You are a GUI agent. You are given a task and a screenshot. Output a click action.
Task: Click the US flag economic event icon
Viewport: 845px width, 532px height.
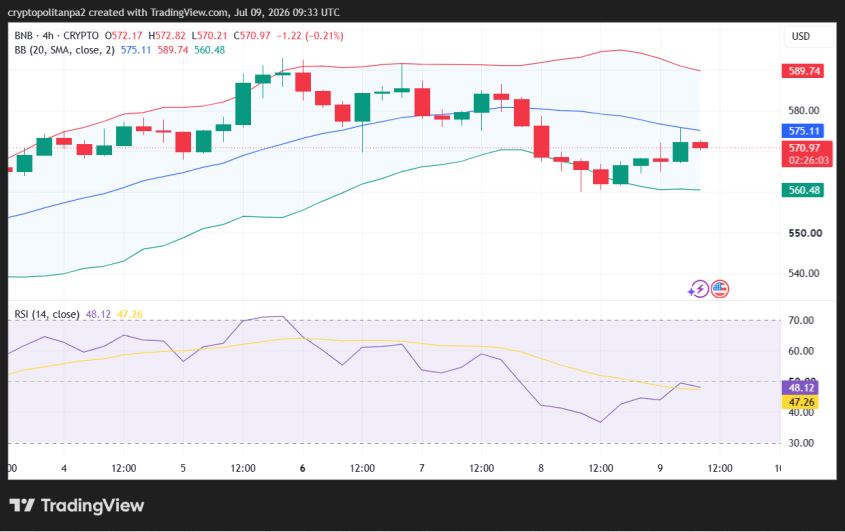[x=720, y=289]
